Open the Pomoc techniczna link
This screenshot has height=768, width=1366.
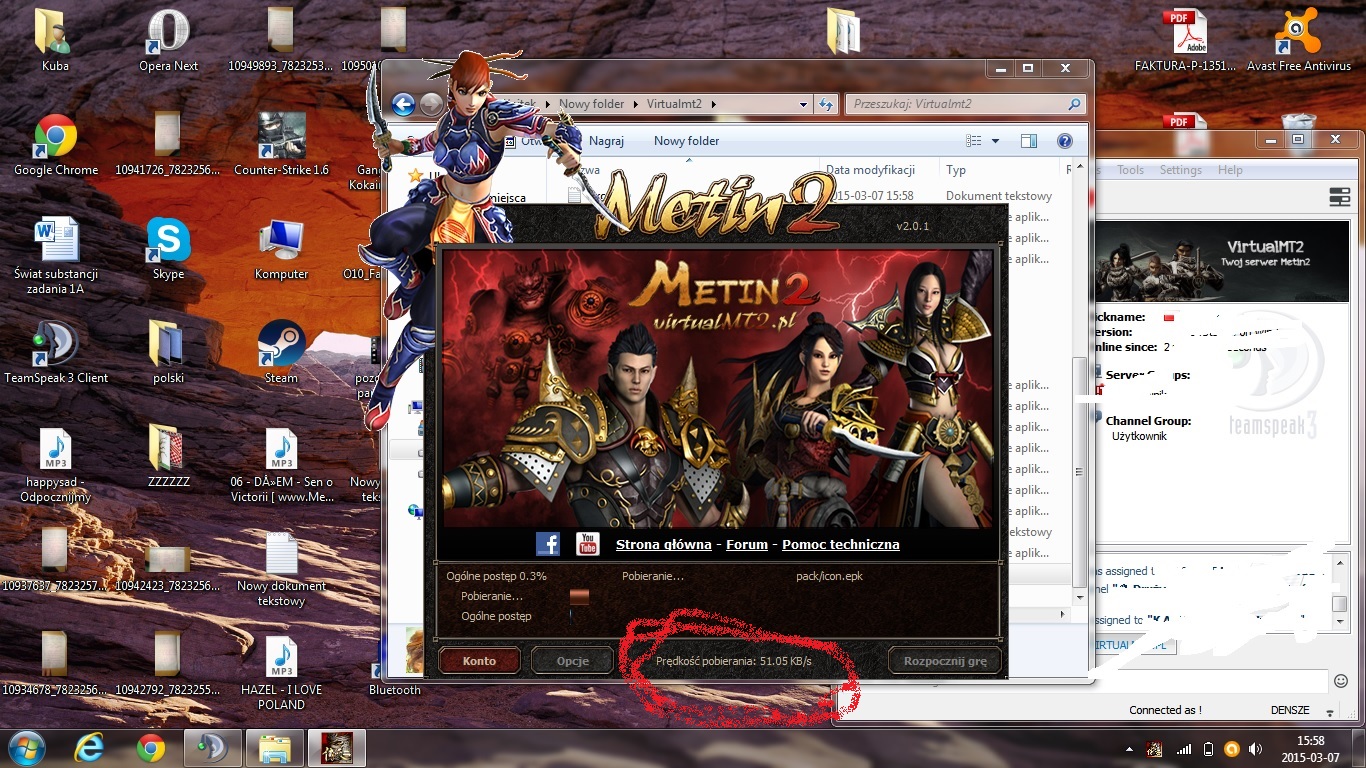841,545
